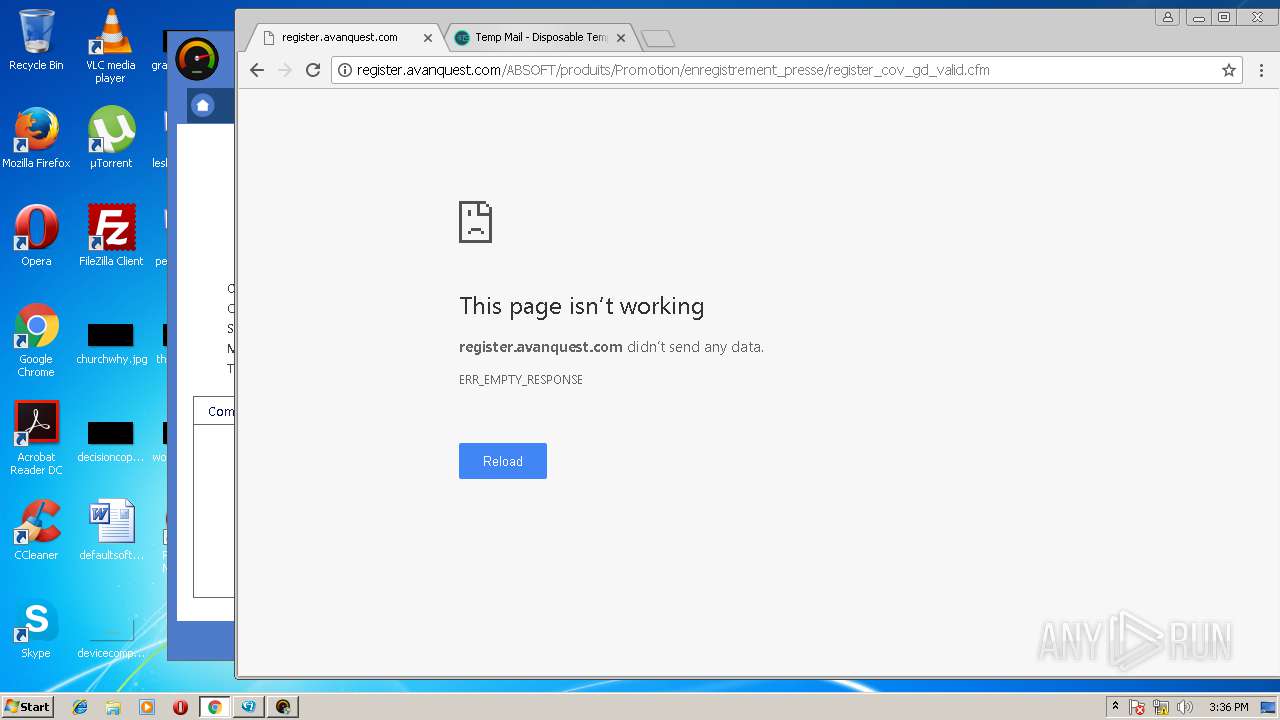Open Recycle Bin on the desktop

[36, 40]
